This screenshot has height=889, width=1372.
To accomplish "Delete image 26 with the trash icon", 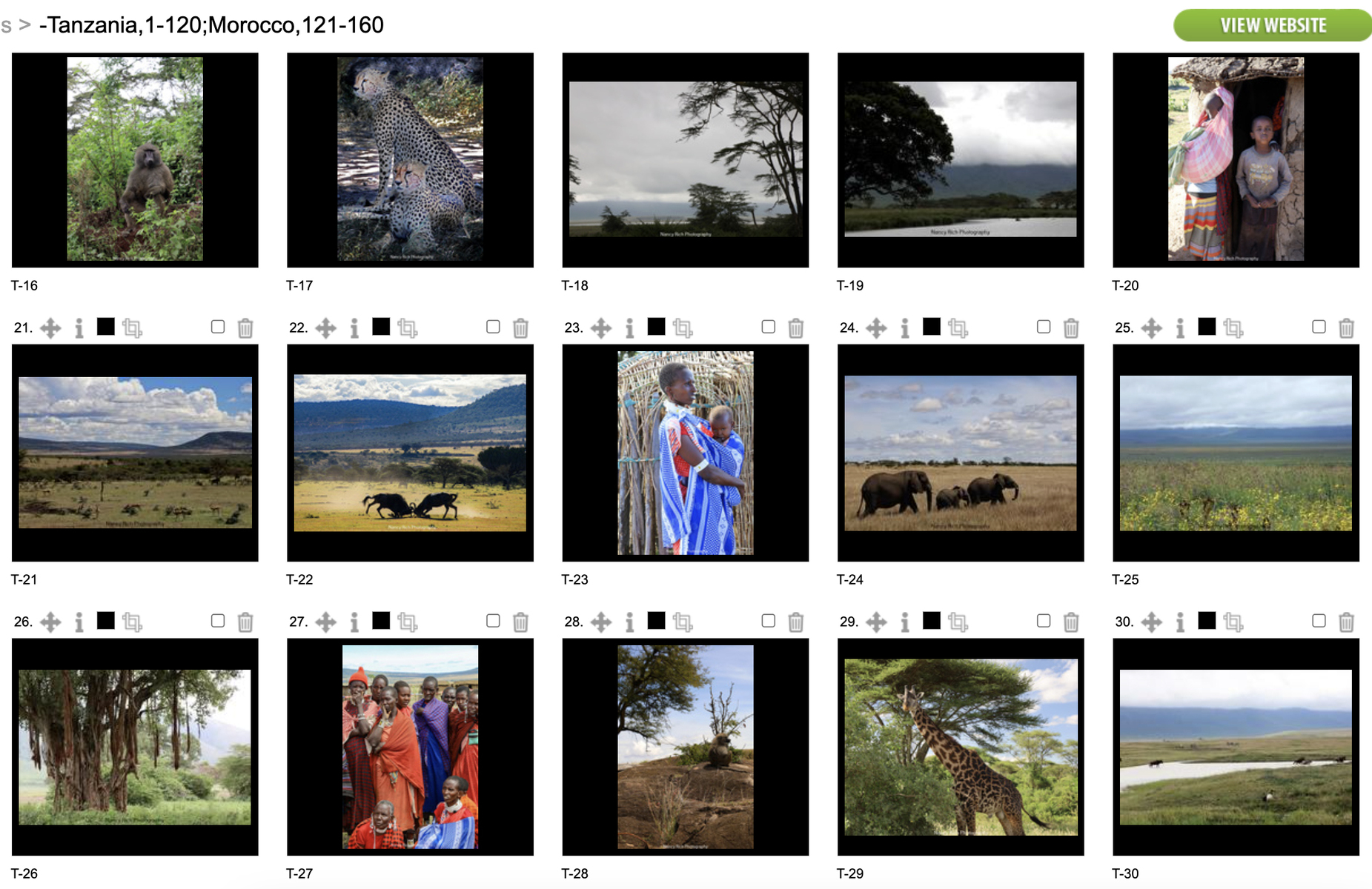I will tap(245, 622).
